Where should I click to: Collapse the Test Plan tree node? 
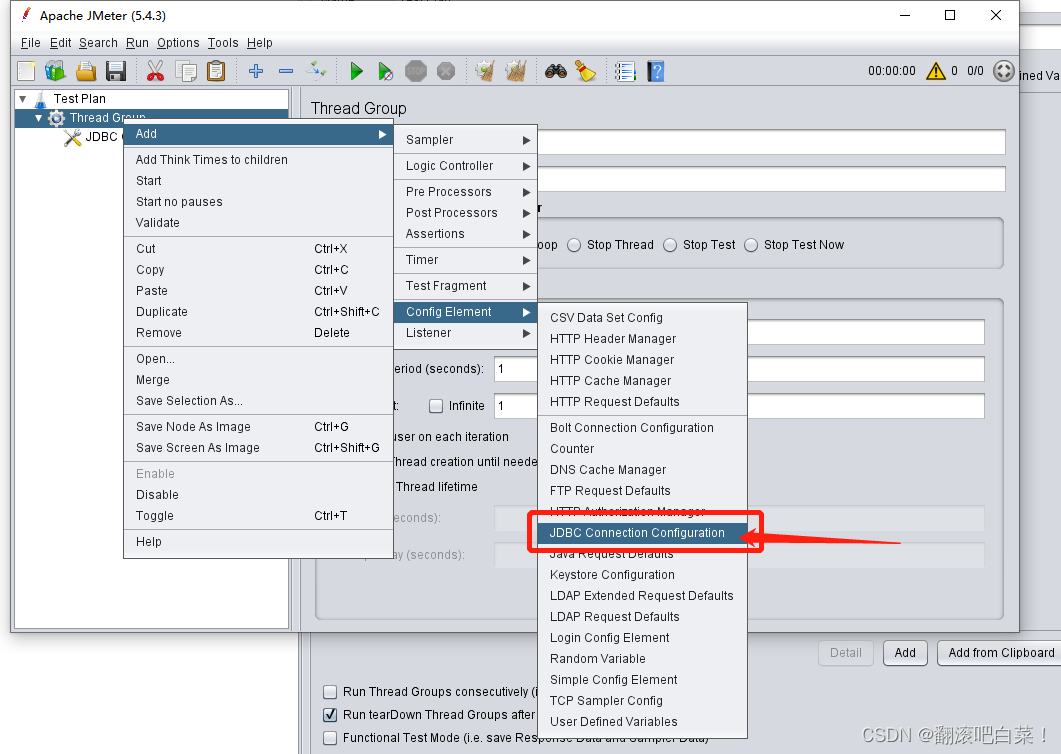pos(23,99)
